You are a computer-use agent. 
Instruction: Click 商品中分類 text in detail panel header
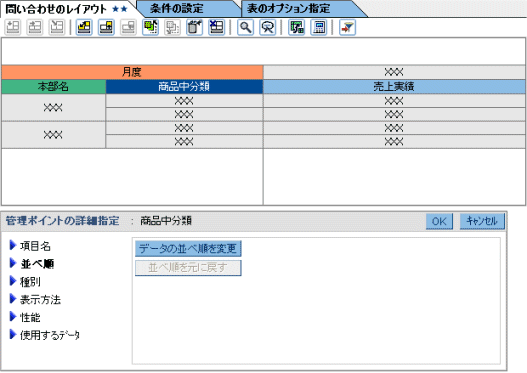(166, 221)
